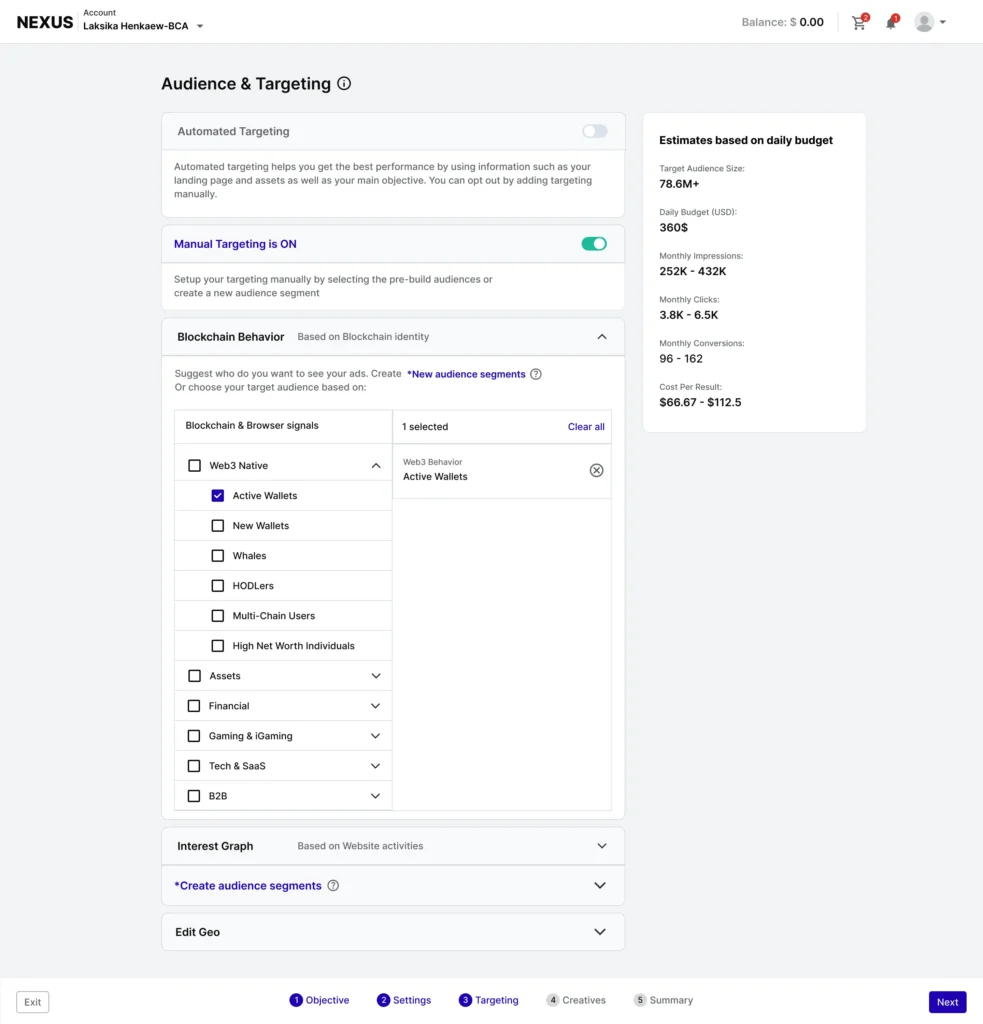
Task: Open the notifications bell
Action: pyautogui.click(x=891, y=22)
